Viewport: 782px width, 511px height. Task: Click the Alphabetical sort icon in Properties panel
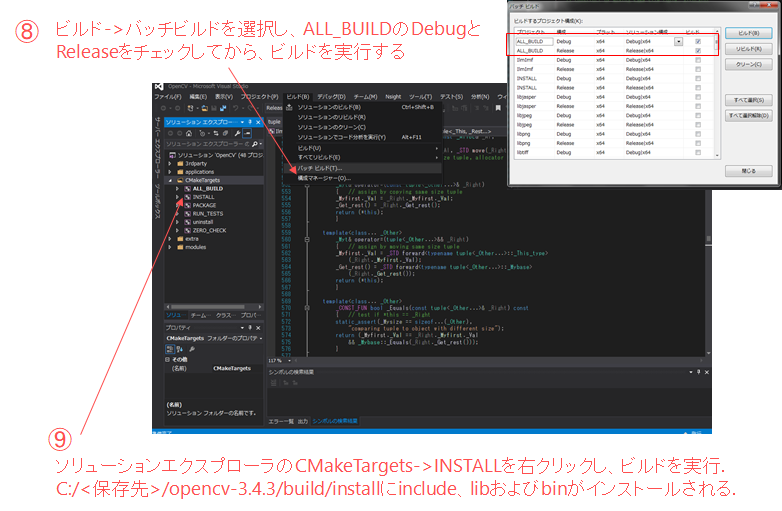[x=180, y=349]
